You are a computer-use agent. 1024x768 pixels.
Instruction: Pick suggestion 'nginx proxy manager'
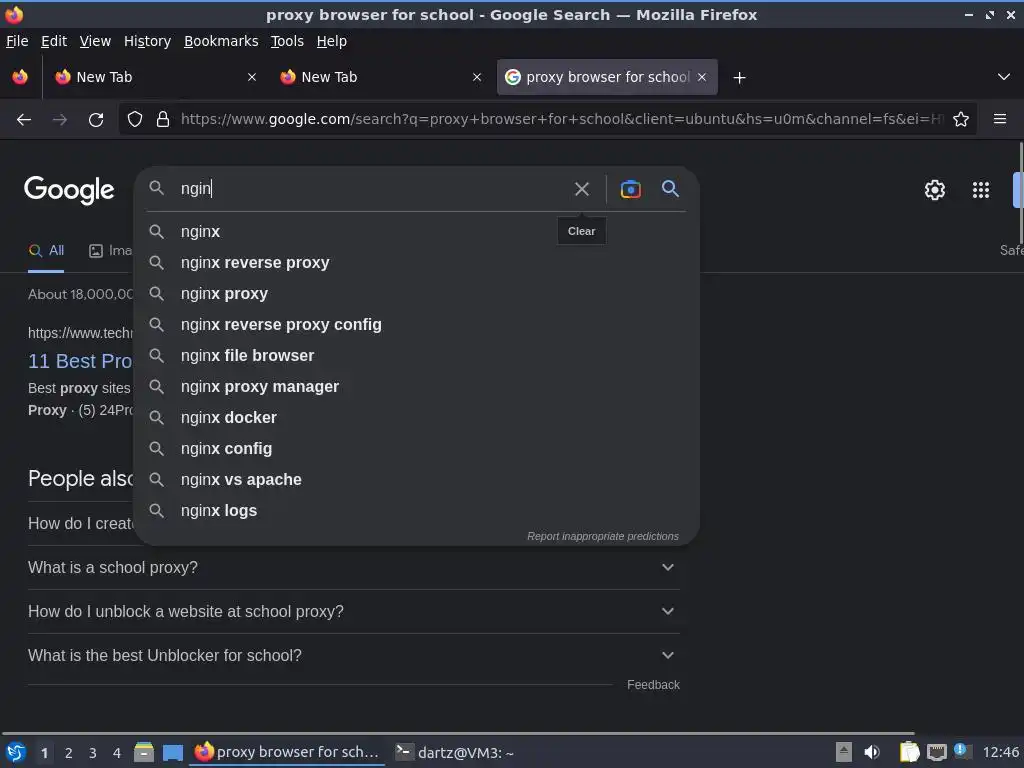pyautogui.click(x=416, y=387)
